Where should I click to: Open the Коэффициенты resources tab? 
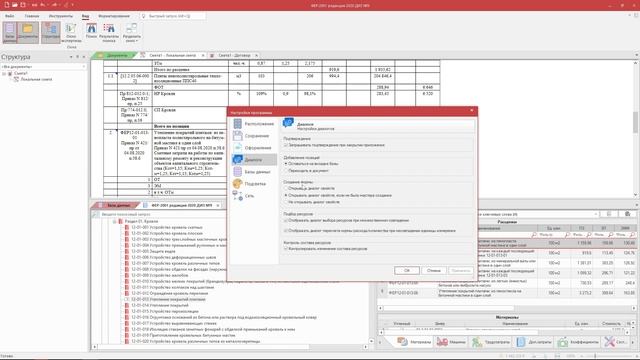click(x=578, y=342)
